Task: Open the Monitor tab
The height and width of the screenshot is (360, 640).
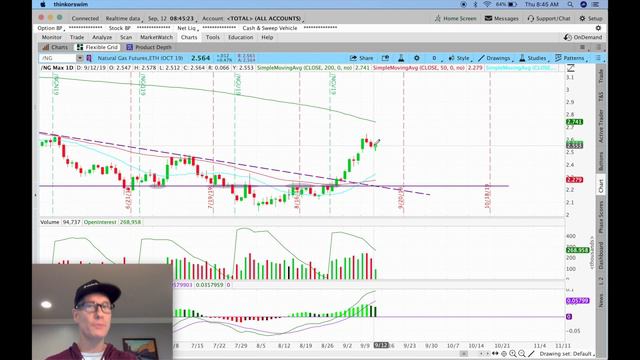Action: pos(51,37)
